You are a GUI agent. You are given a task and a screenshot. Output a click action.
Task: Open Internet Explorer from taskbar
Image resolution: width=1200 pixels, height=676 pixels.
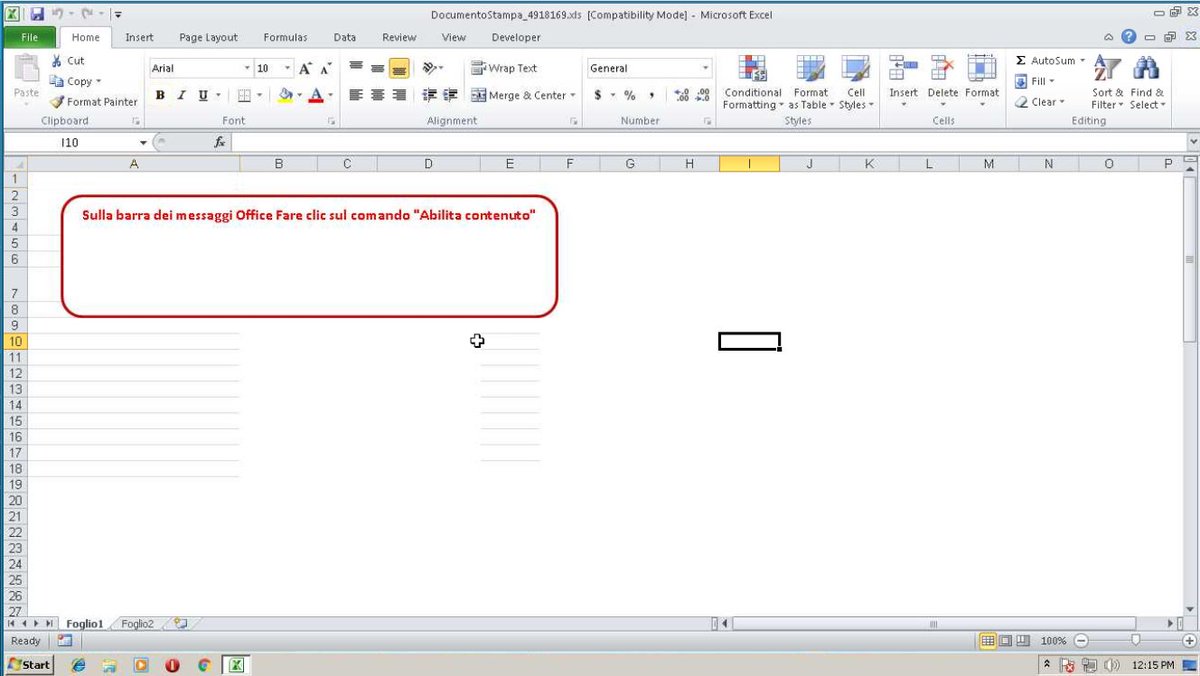coord(78,665)
